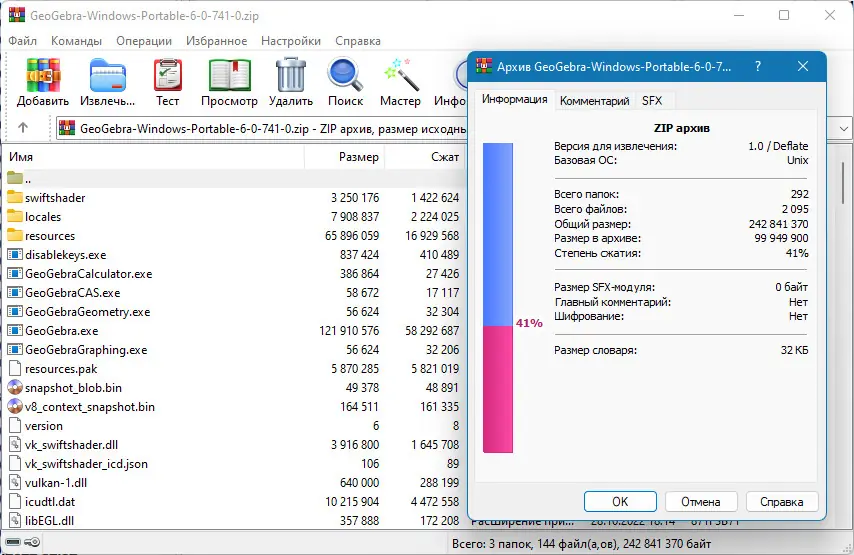Click the Поиск magnifier icon
Image resolution: width=854 pixels, height=555 pixels.
tap(345, 75)
